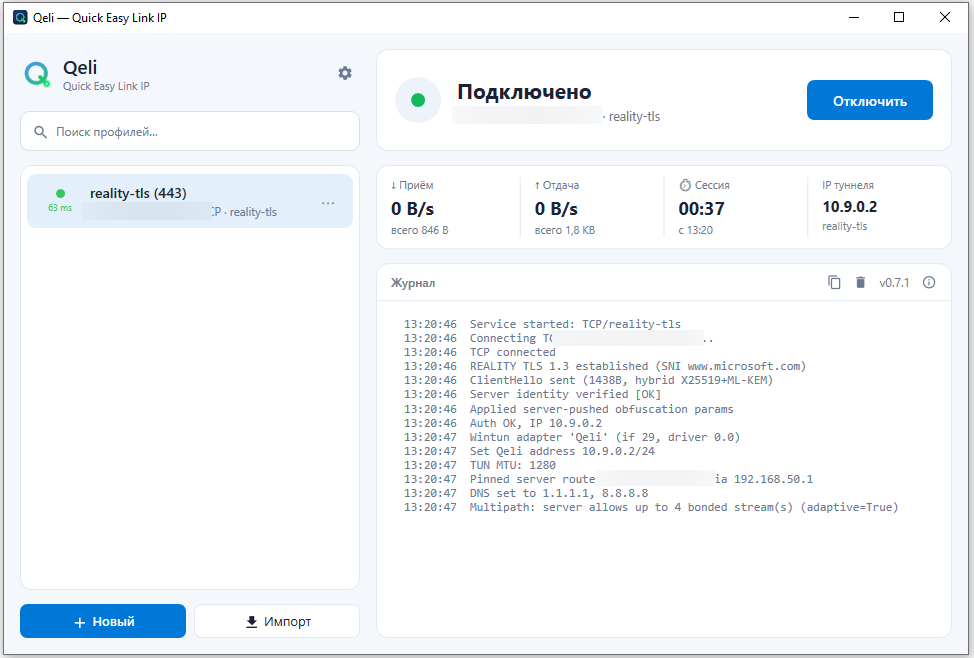Clear the journal with trash icon

tap(860, 283)
